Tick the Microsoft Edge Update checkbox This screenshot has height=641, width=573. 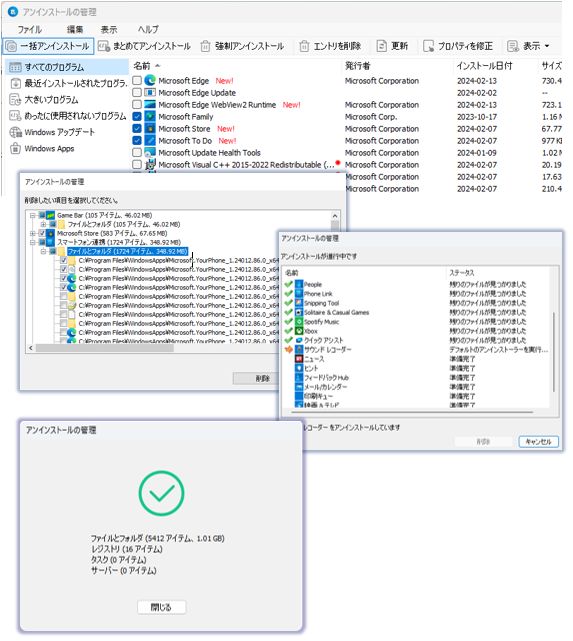coord(137,92)
